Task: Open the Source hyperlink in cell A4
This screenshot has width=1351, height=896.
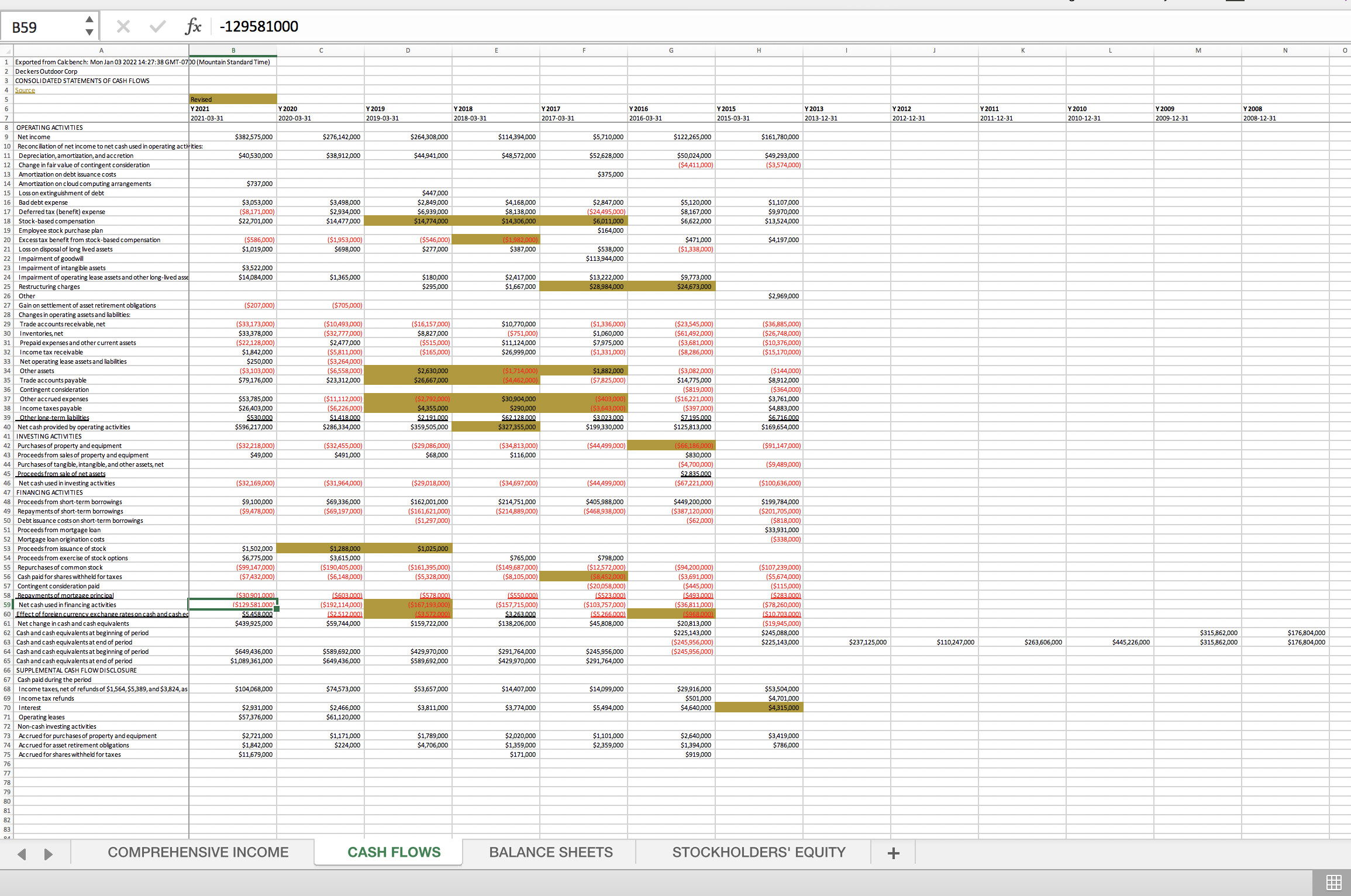Action: pos(25,90)
